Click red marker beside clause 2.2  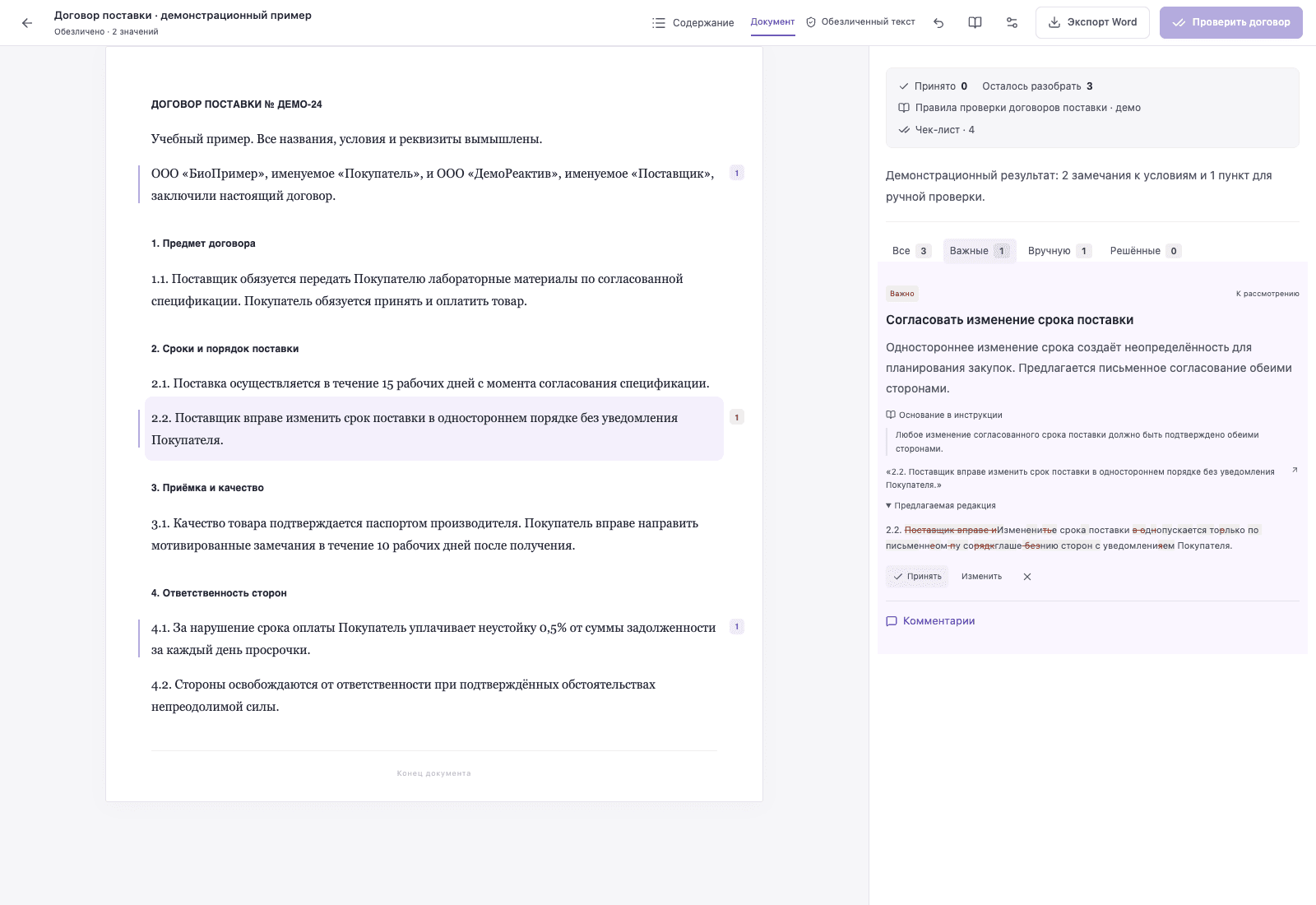(737, 417)
